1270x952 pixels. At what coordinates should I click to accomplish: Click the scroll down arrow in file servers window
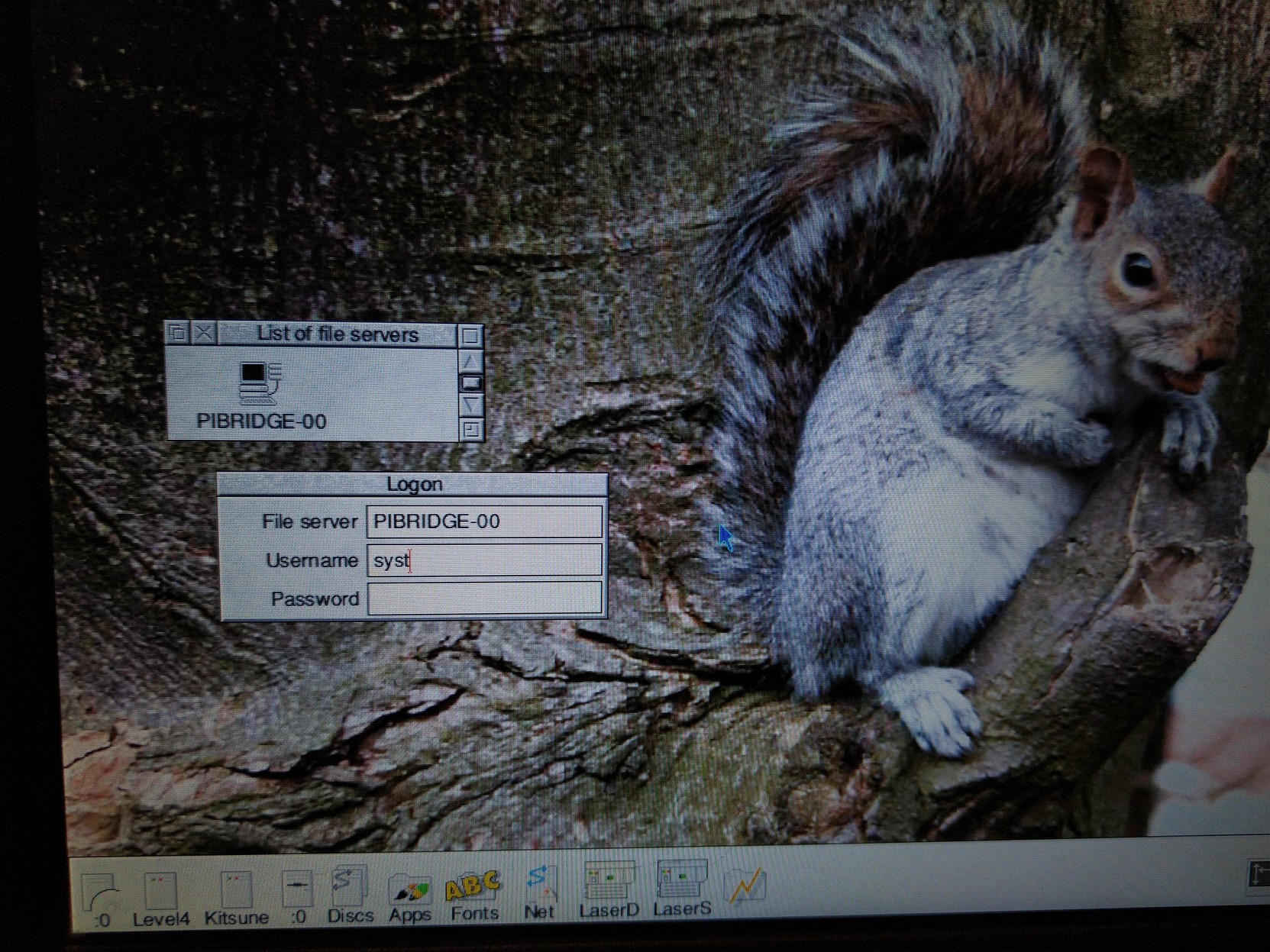tap(470, 404)
